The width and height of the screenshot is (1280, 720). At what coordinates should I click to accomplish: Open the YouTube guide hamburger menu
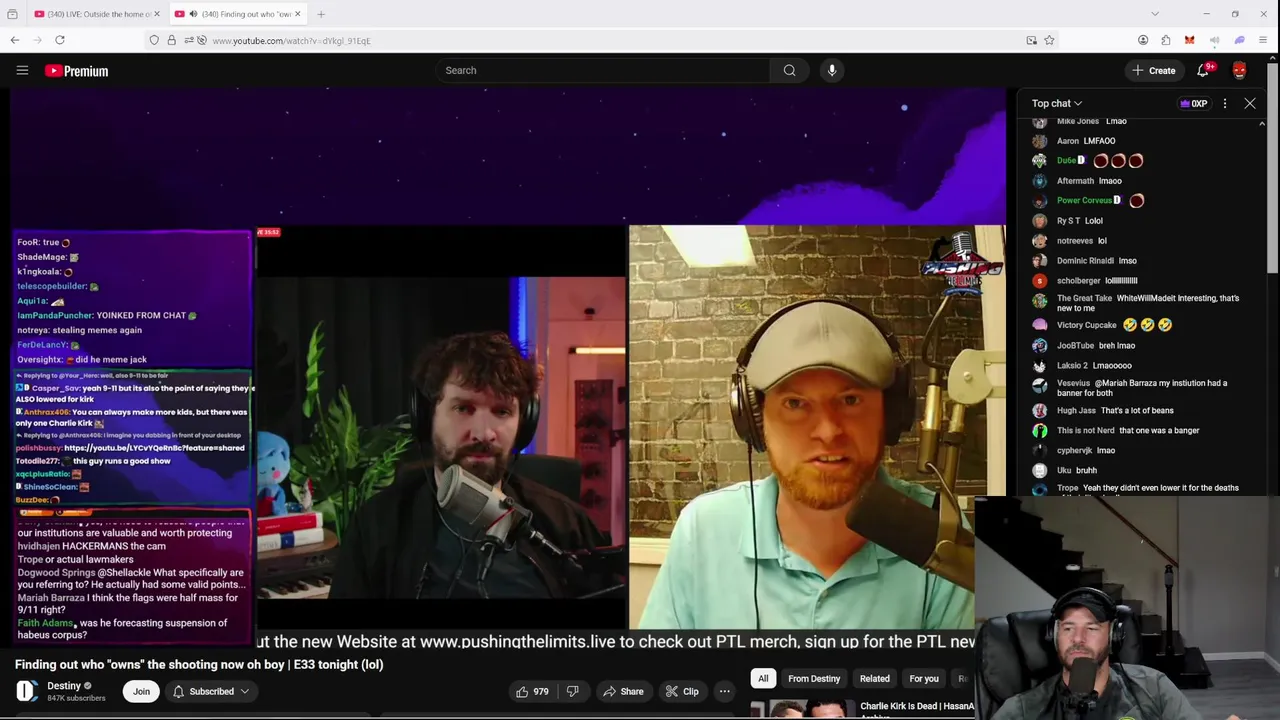[22, 70]
